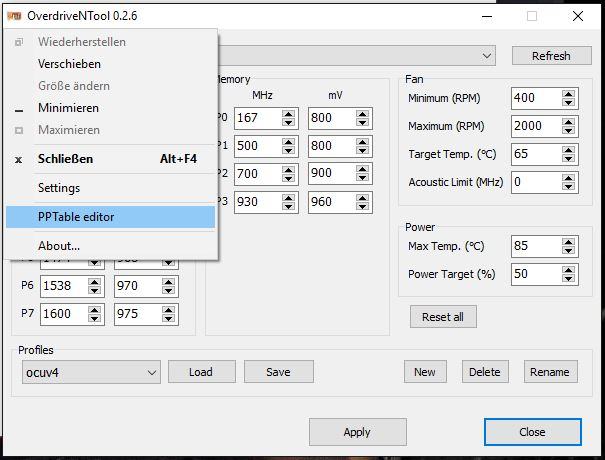
Task: Load the selected profile
Action: click(201, 372)
